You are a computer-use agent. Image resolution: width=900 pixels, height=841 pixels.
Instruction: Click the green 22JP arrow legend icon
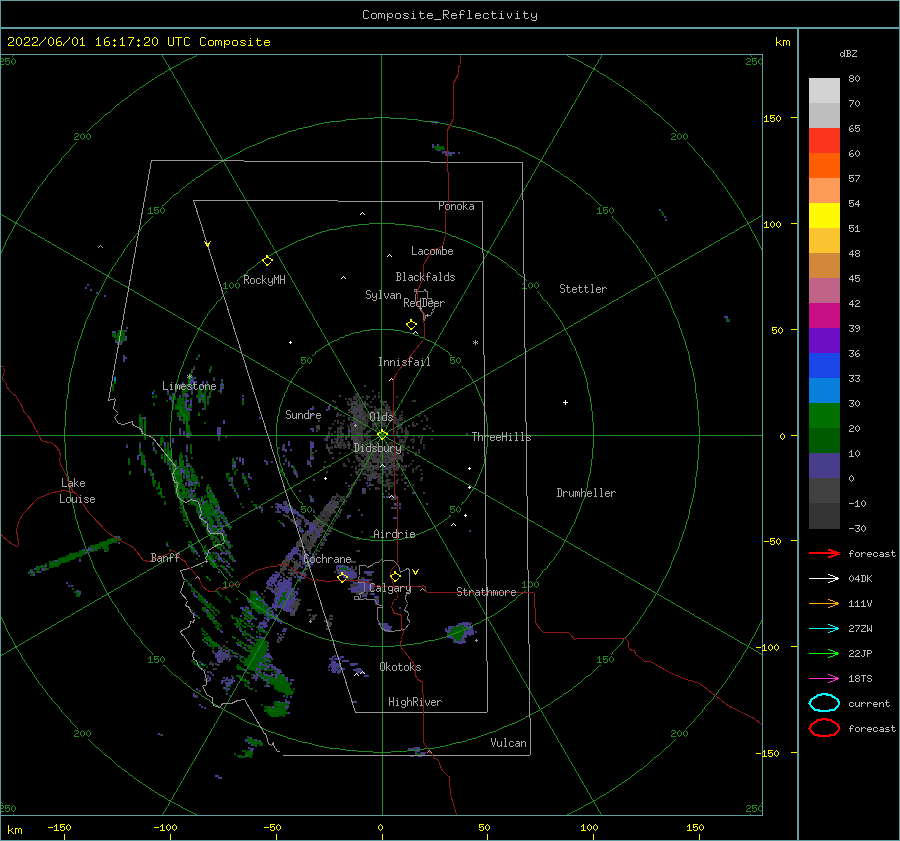(824, 653)
